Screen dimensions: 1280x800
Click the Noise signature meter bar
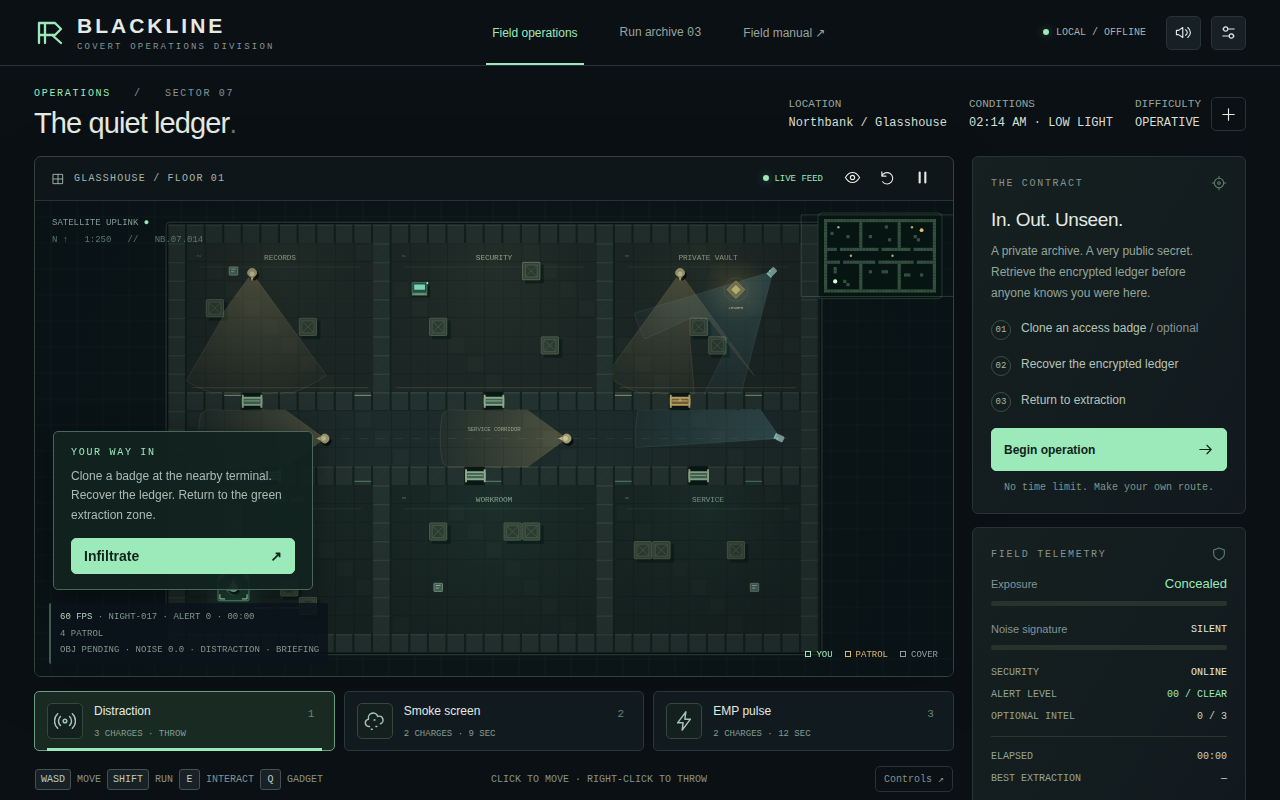click(1109, 648)
